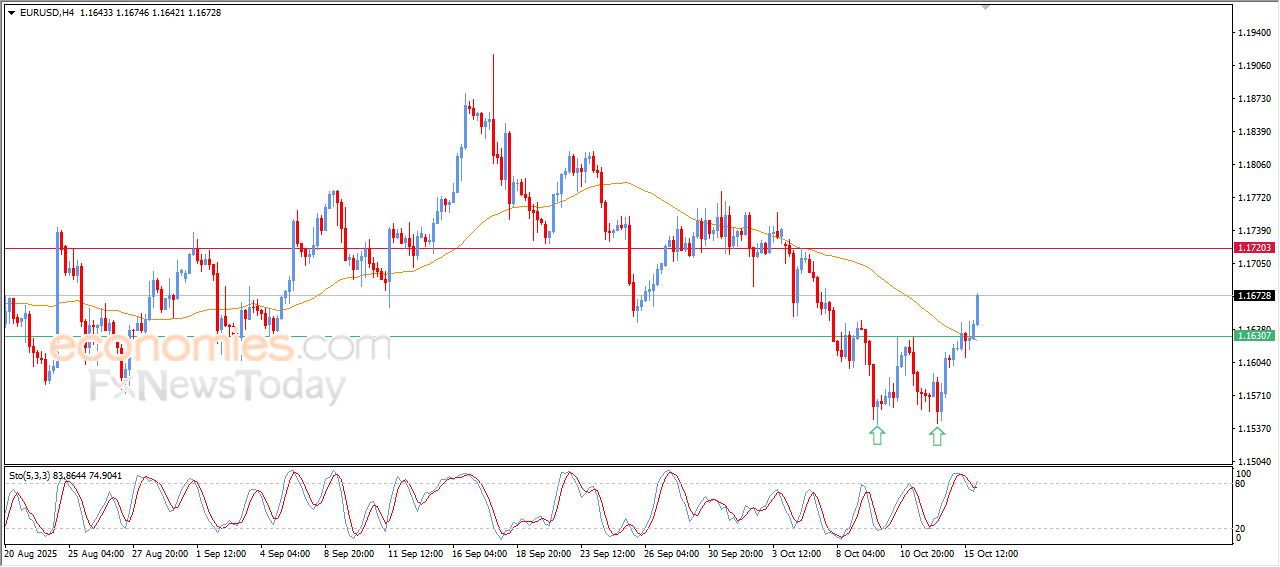Select the red 1.17203 price label
1280x567 pixels.
(x=1254, y=247)
